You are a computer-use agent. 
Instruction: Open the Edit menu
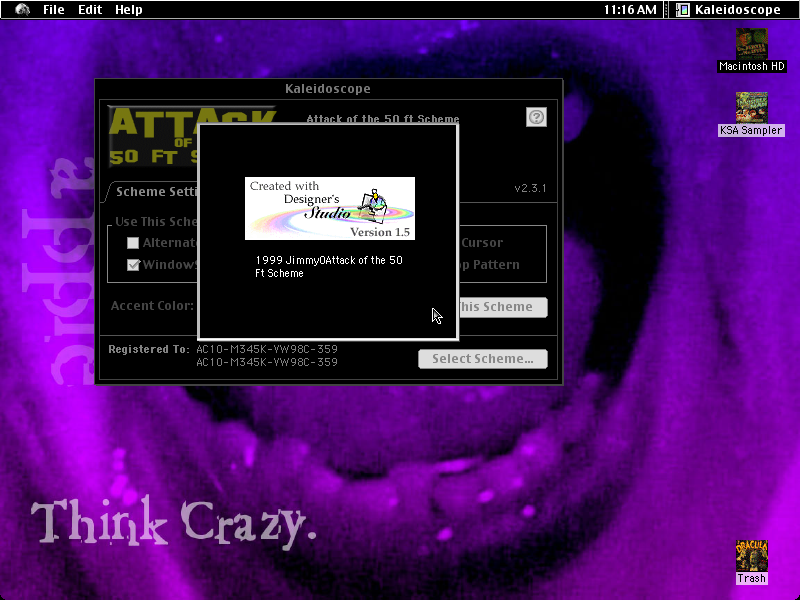coord(90,10)
